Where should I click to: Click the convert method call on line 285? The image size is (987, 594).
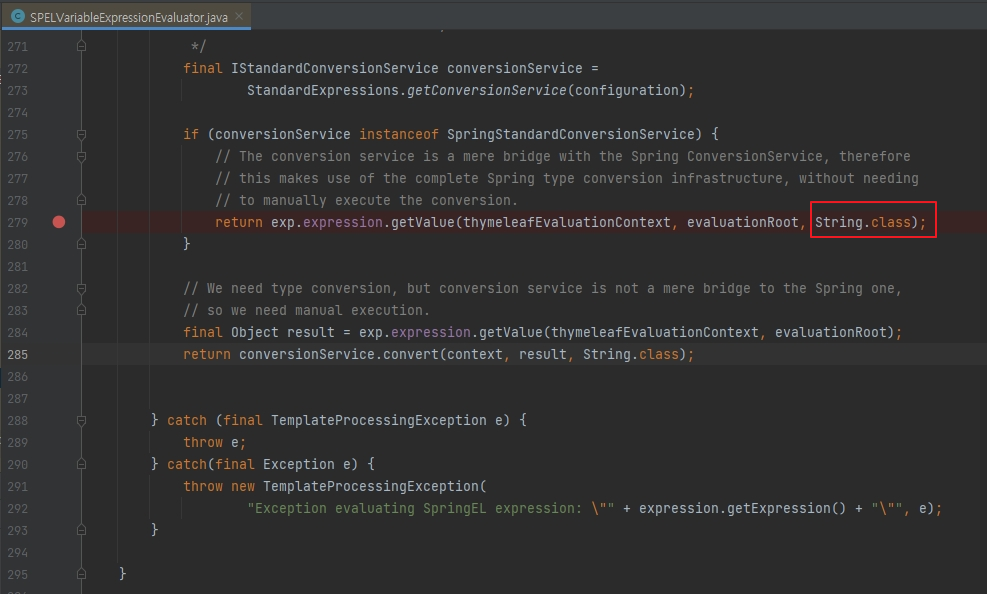[x=410, y=354]
